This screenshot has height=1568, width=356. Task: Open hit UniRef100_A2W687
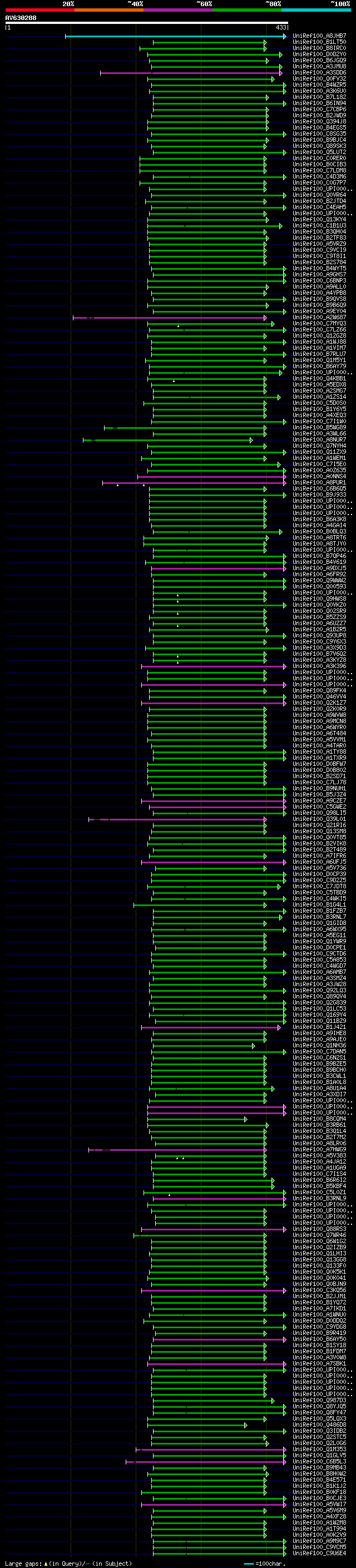(x=319, y=318)
